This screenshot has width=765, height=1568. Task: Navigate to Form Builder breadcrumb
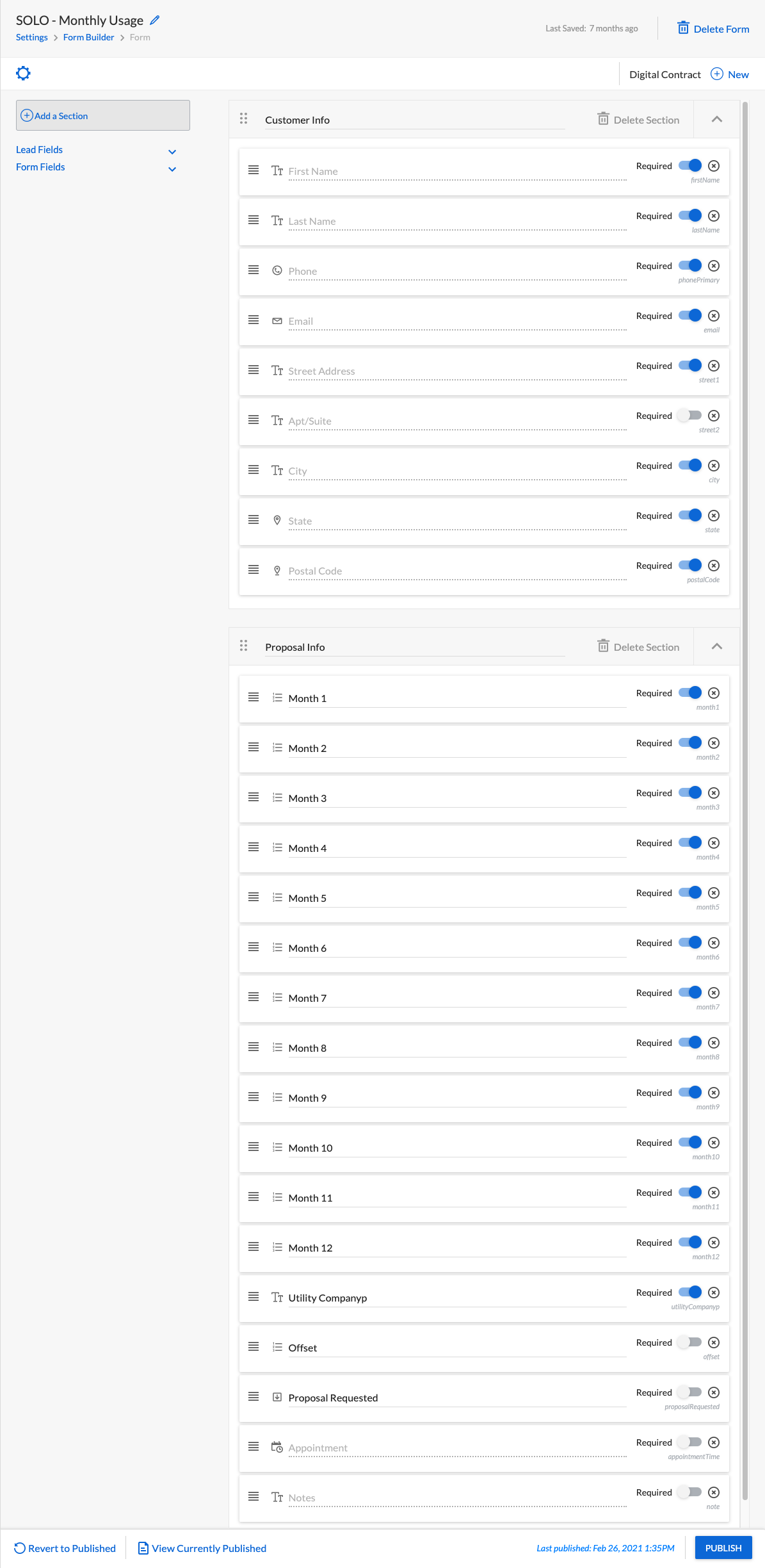click(88, 37)
